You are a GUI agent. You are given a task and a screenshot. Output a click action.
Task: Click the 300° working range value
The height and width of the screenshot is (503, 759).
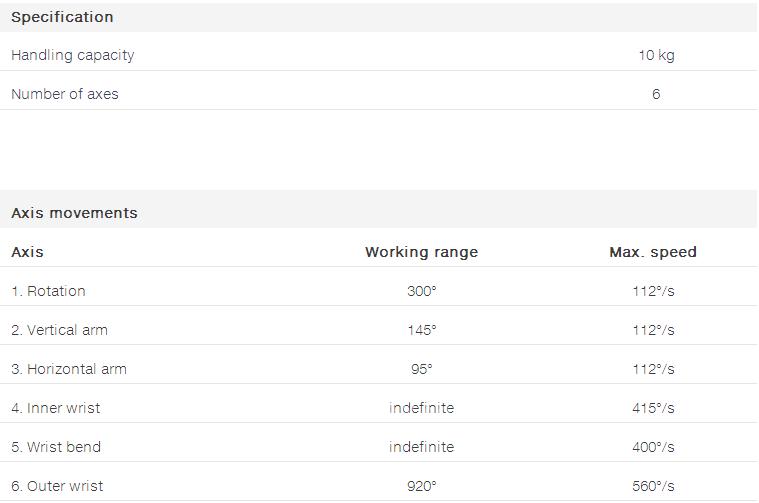[x=421, y=291]
